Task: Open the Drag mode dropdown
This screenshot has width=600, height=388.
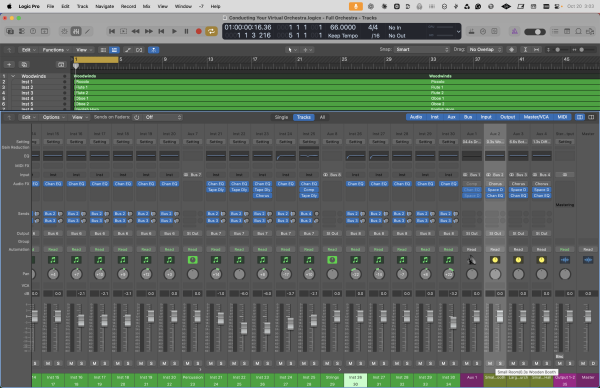Action: 485,49
